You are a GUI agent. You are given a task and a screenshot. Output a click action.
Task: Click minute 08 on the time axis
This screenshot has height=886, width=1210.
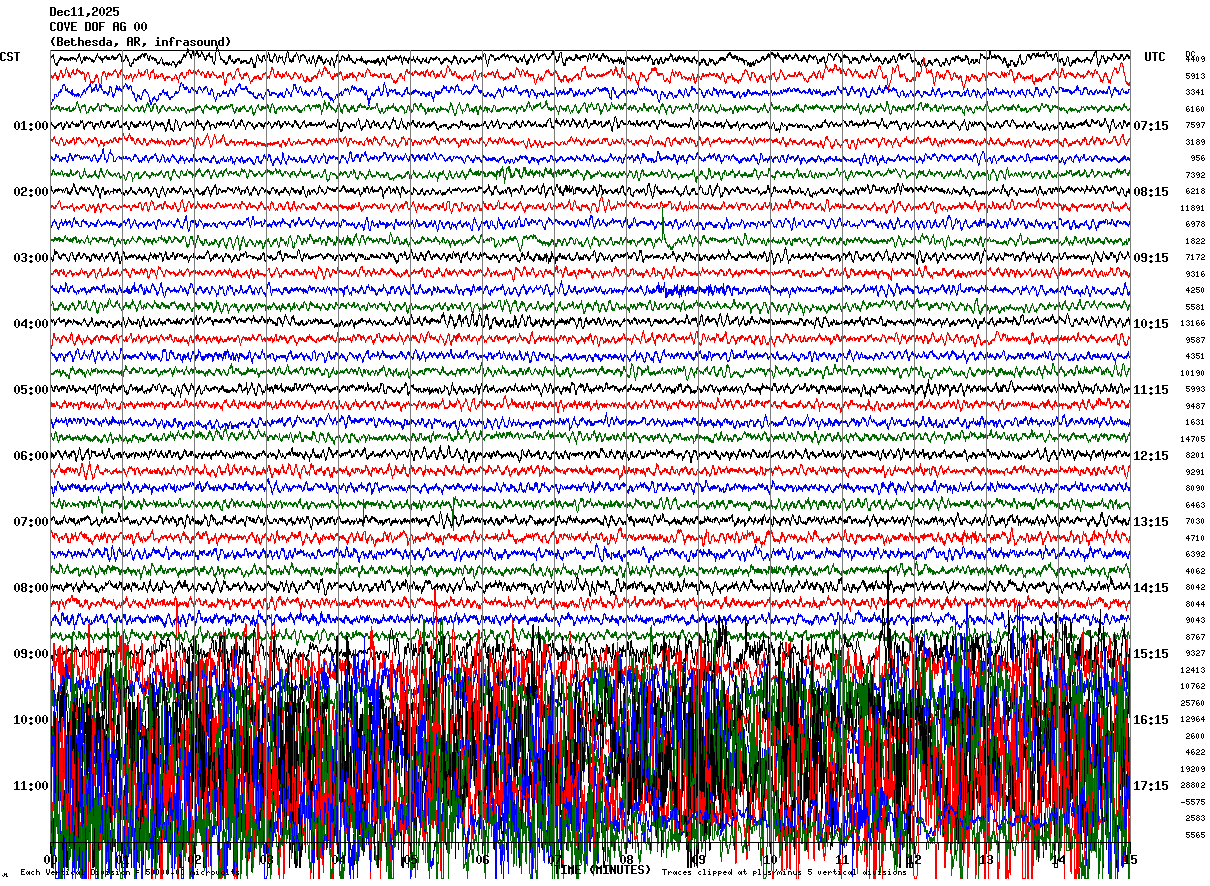point(627,859)
